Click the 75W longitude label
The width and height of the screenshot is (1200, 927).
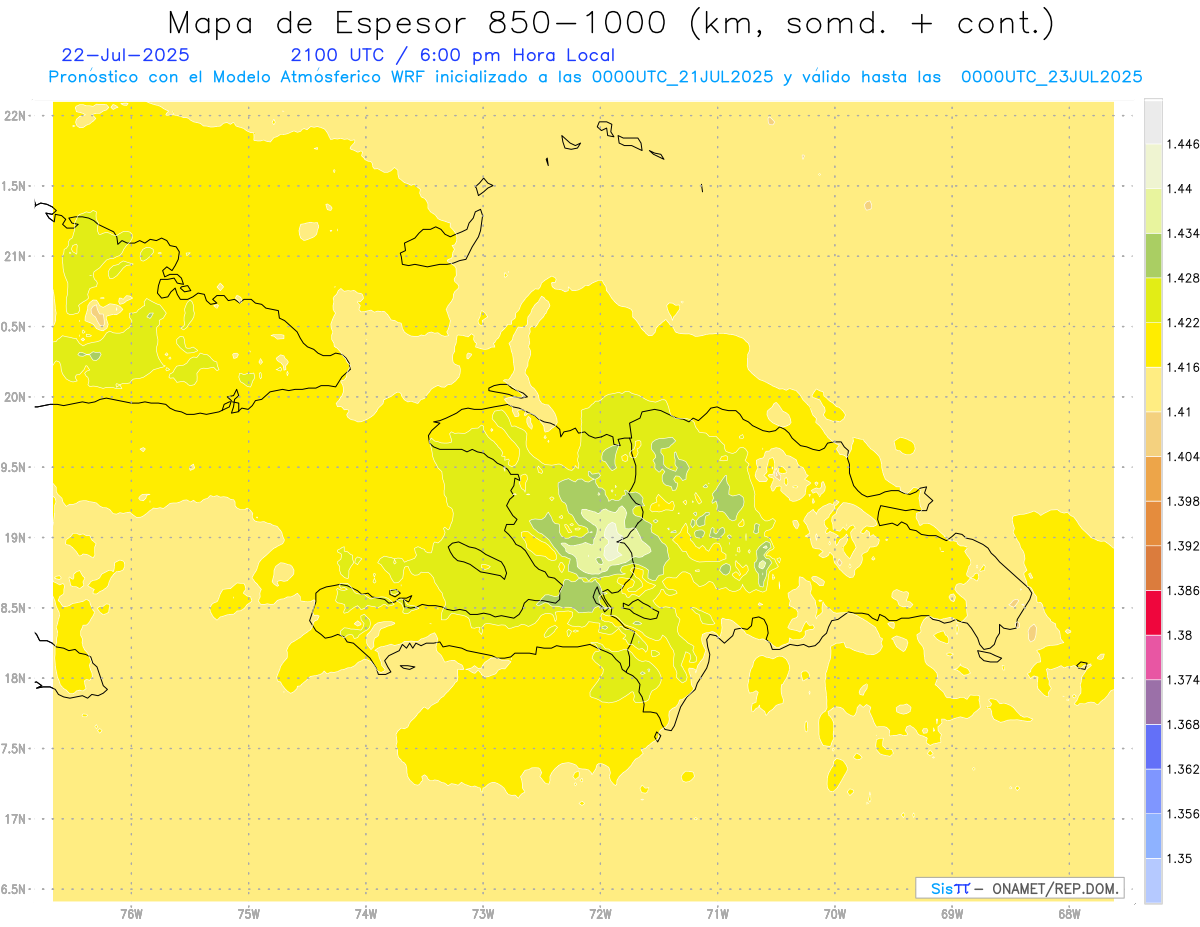click(x=249, y=913)
